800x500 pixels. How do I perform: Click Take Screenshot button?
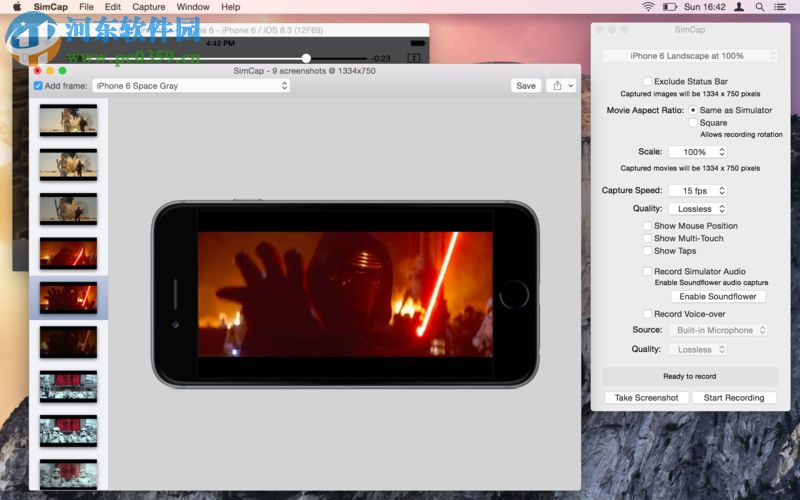[646, 397]
